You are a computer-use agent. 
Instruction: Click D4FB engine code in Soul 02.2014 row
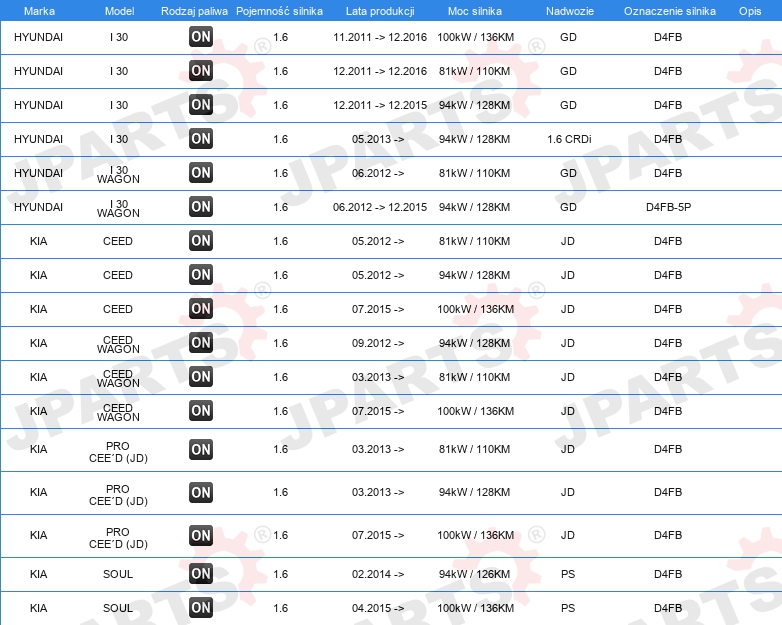[668, 574]
